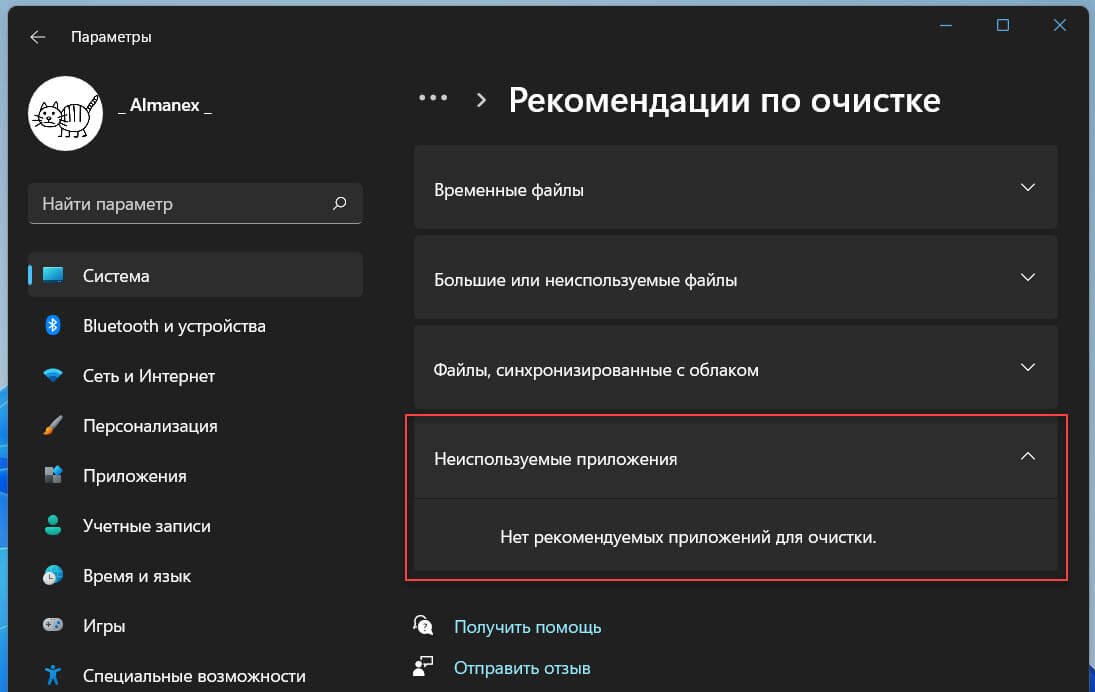Collapse the Неиспользуемые приложения section
Screen dimensions: 1095x692
pyautogui.click(x=735, y=457)
